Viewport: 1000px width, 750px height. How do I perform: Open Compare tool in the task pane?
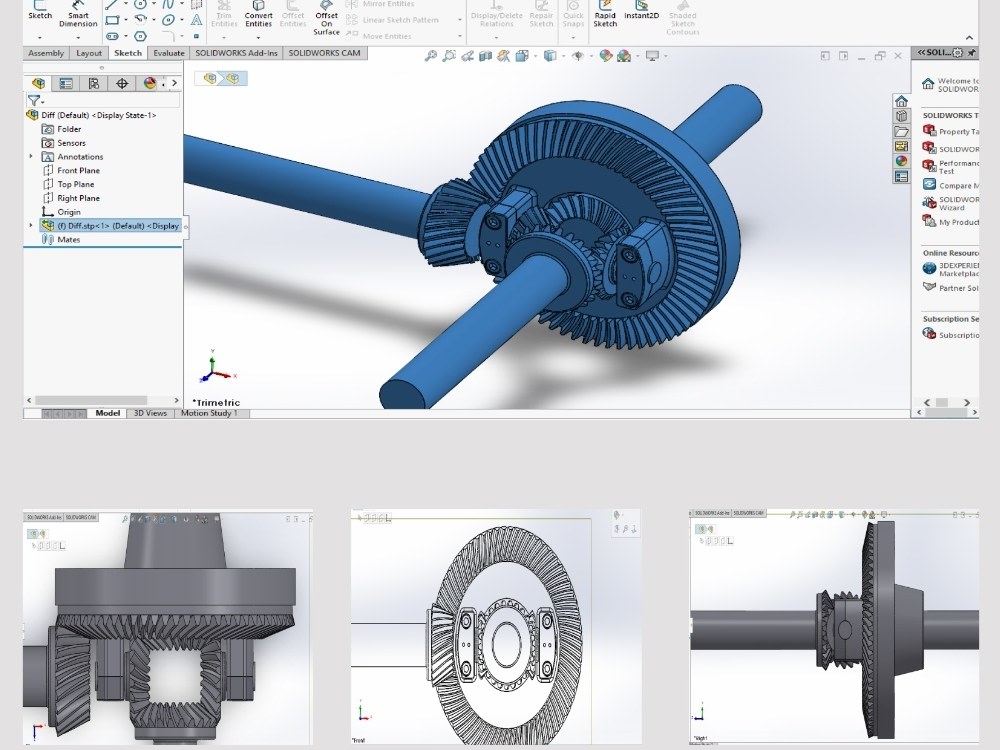[950, 185]
